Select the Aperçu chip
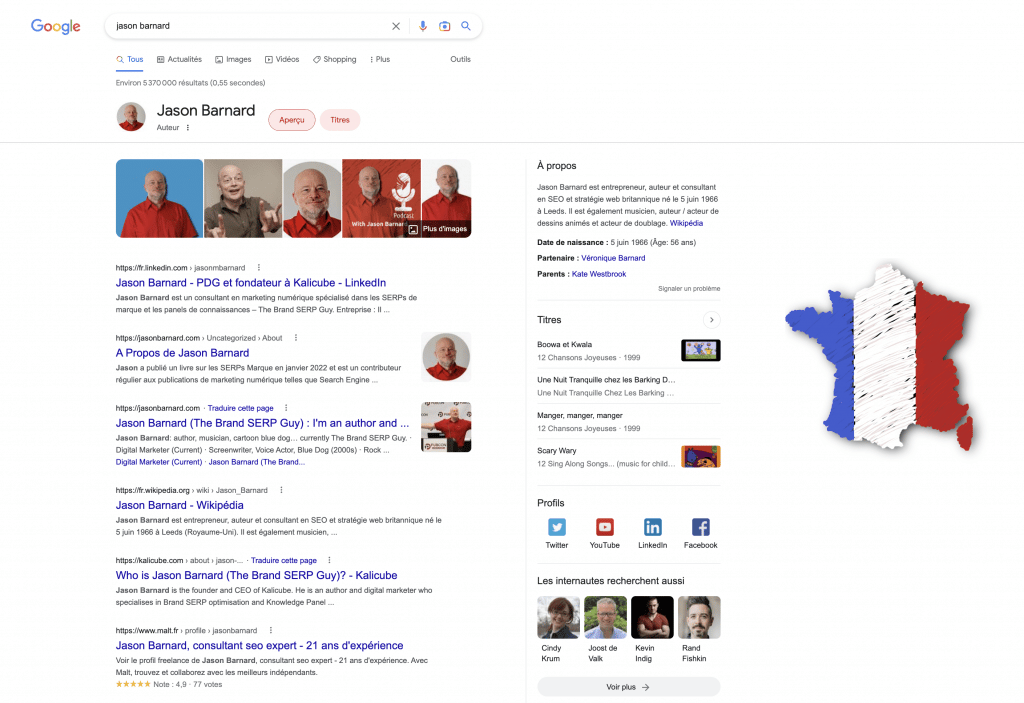 tap(292, 120)
